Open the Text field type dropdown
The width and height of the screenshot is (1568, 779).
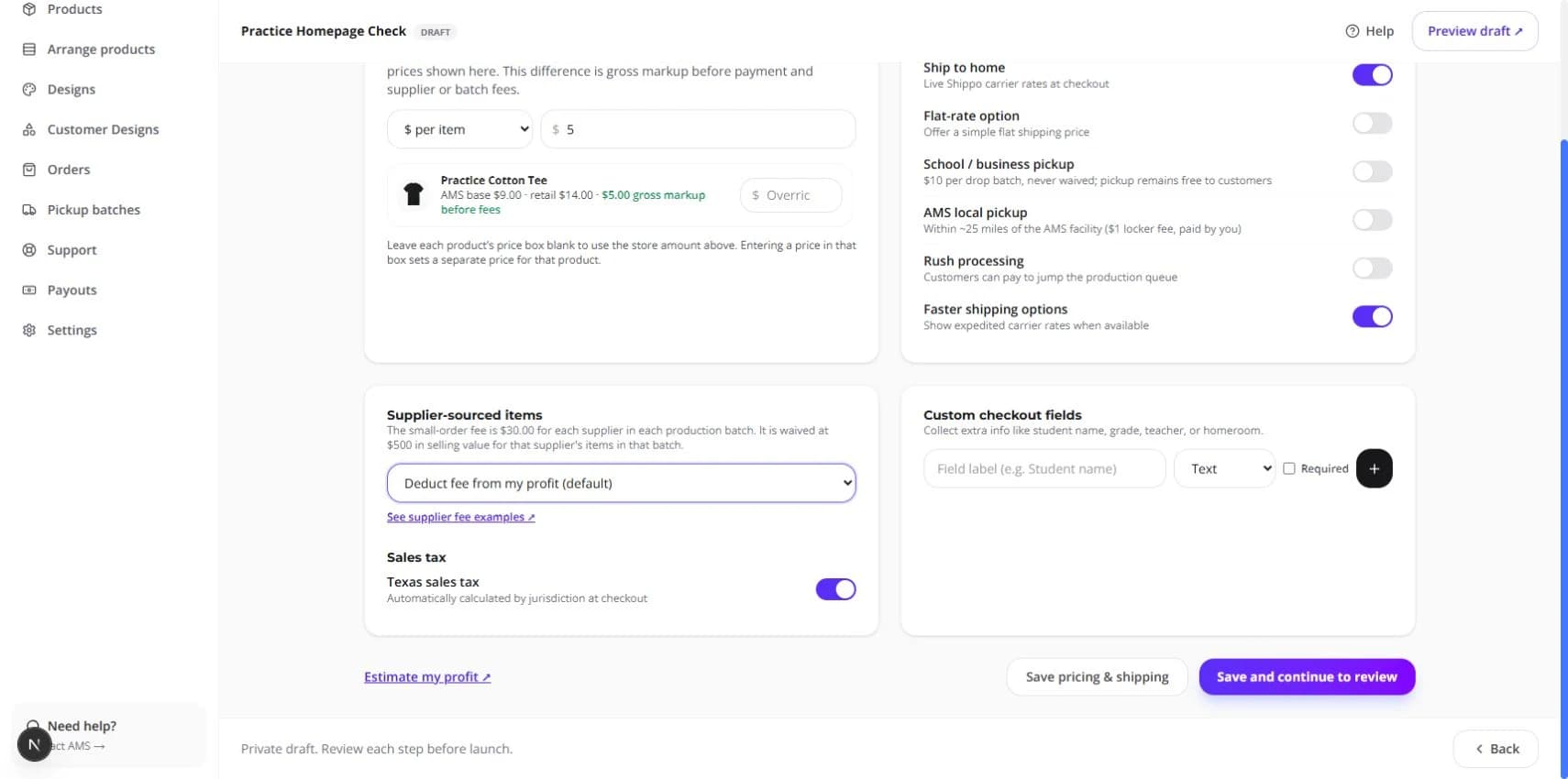tap(1224, 468)
